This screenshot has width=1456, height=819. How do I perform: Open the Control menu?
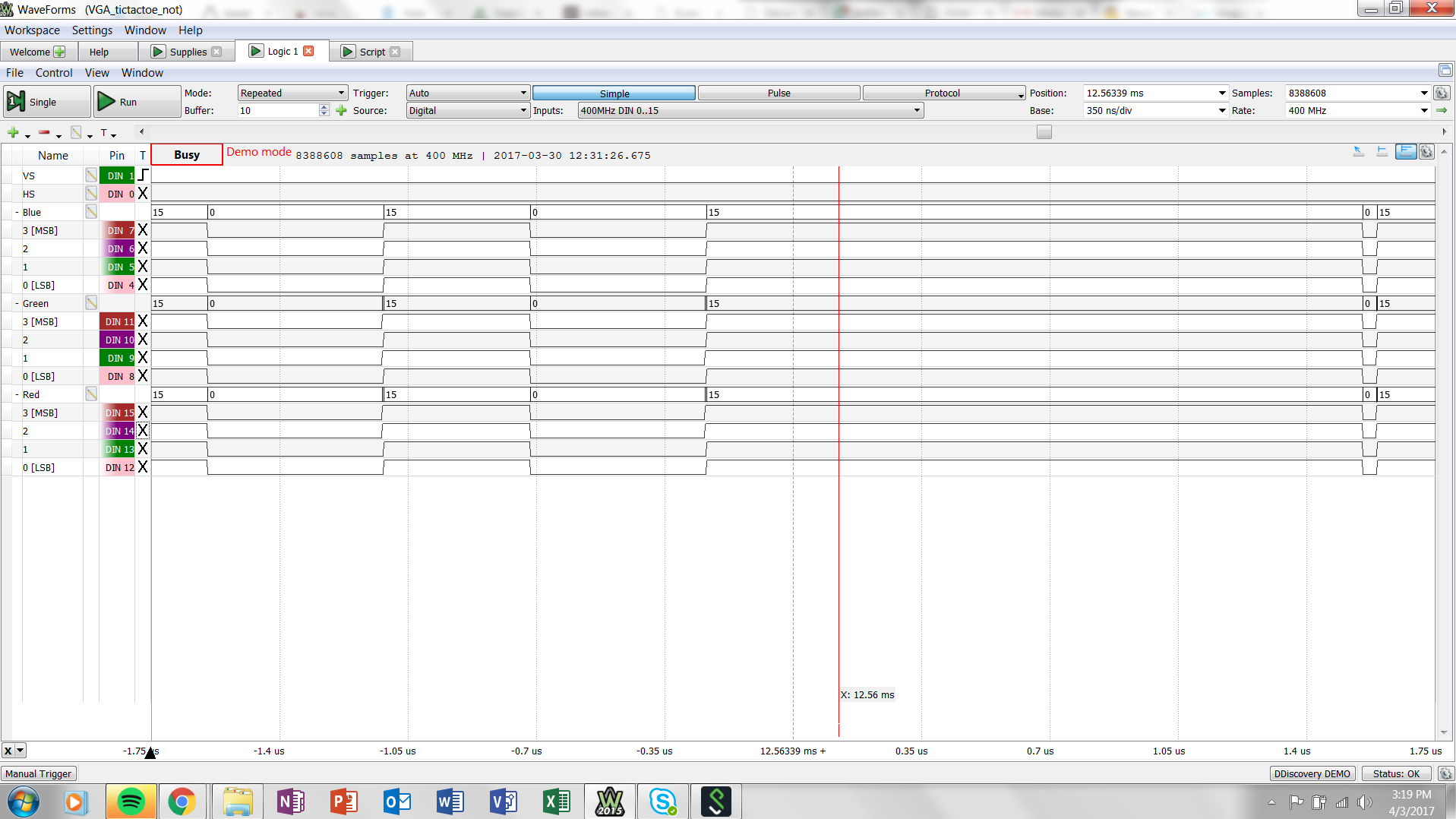(54, 73)
